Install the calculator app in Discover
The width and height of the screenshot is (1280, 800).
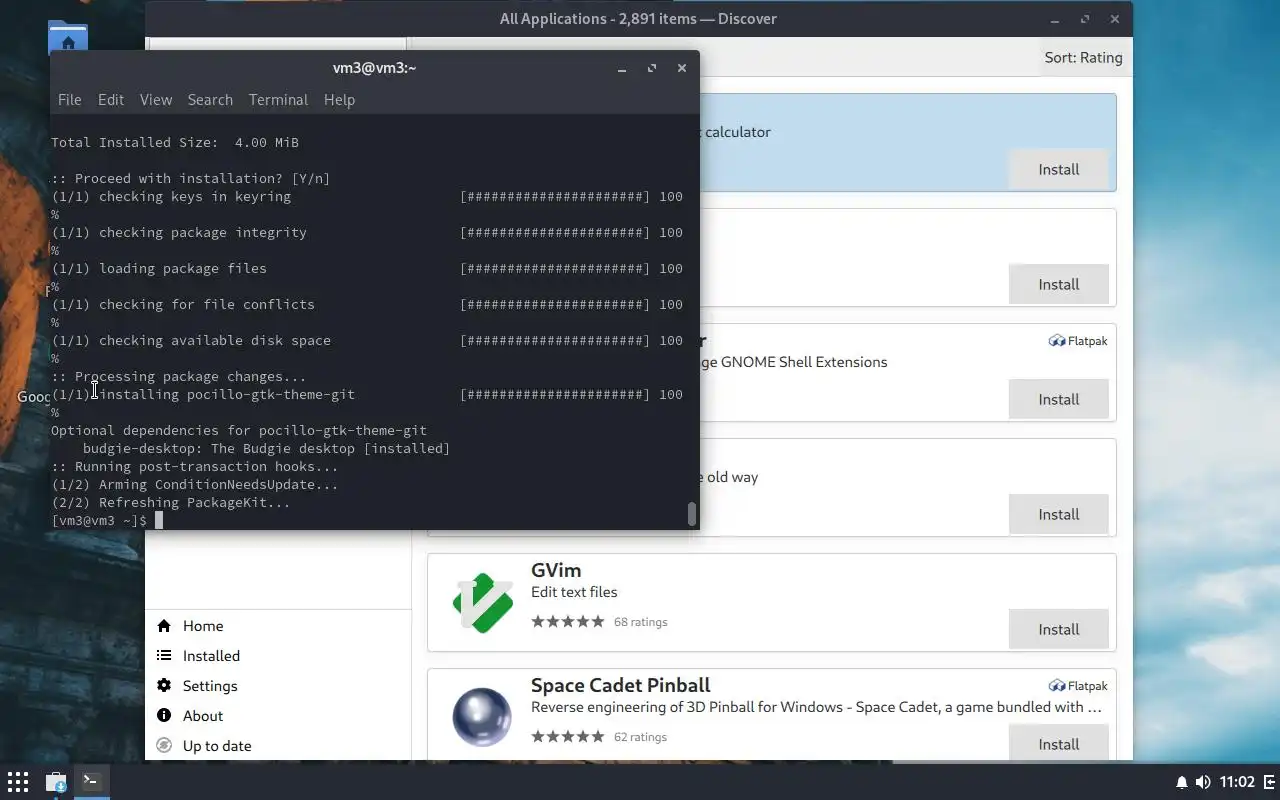(1058, 170)
